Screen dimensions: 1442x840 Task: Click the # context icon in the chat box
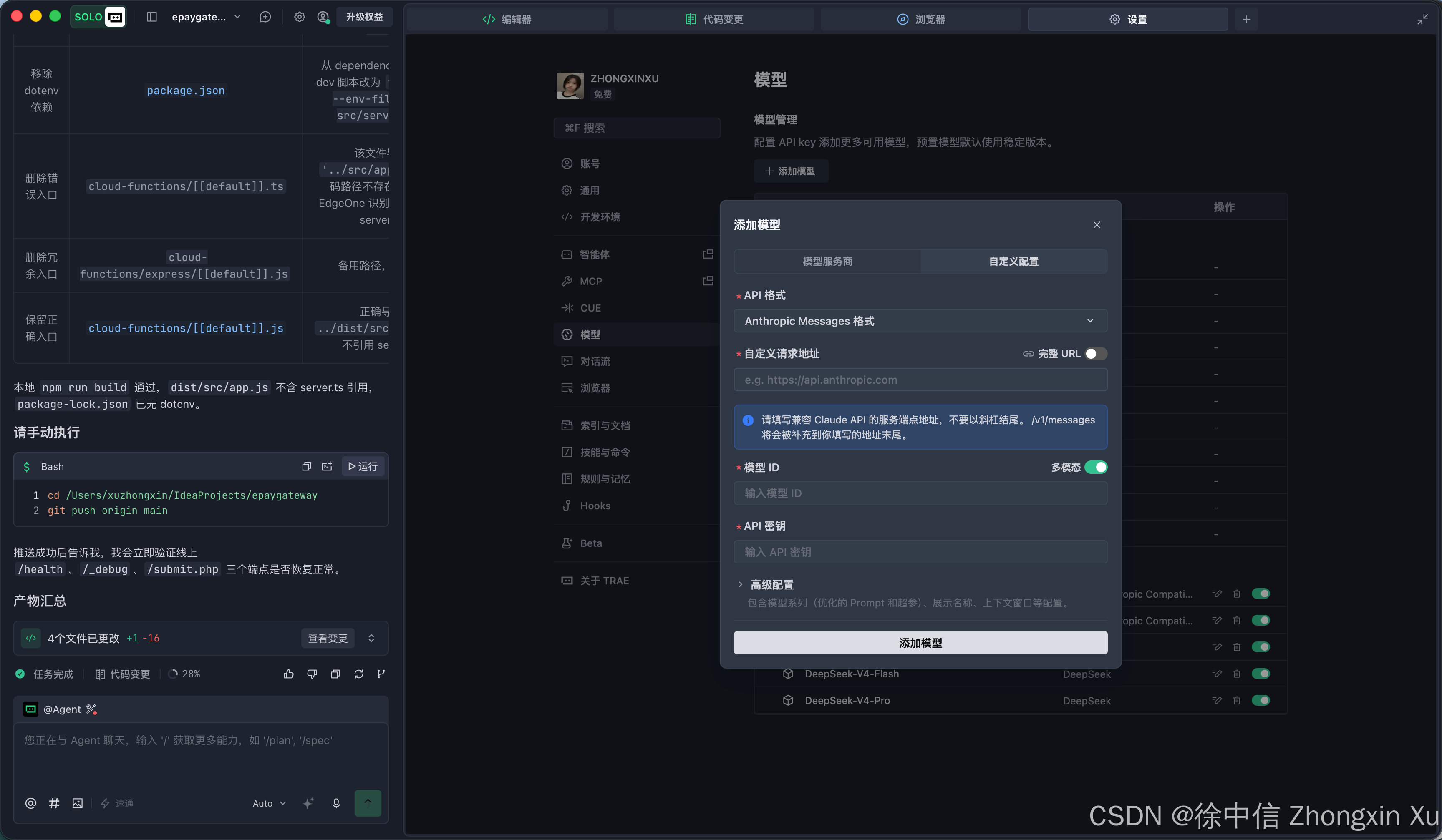(54, 803)
